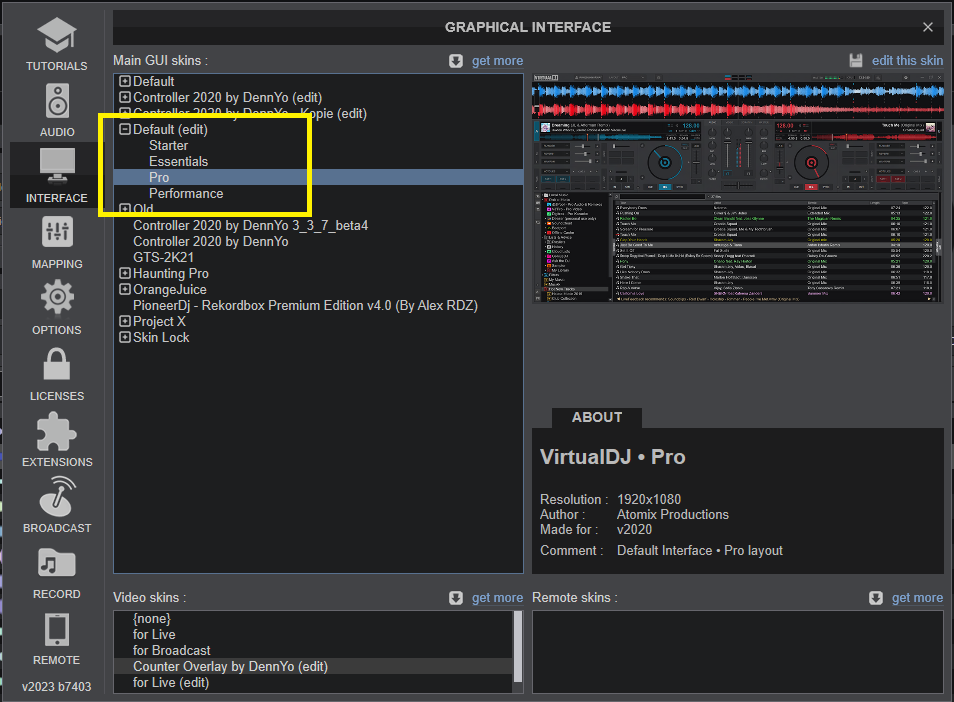Select 'for Live (edit)' video skin

(x=171, y=683)
